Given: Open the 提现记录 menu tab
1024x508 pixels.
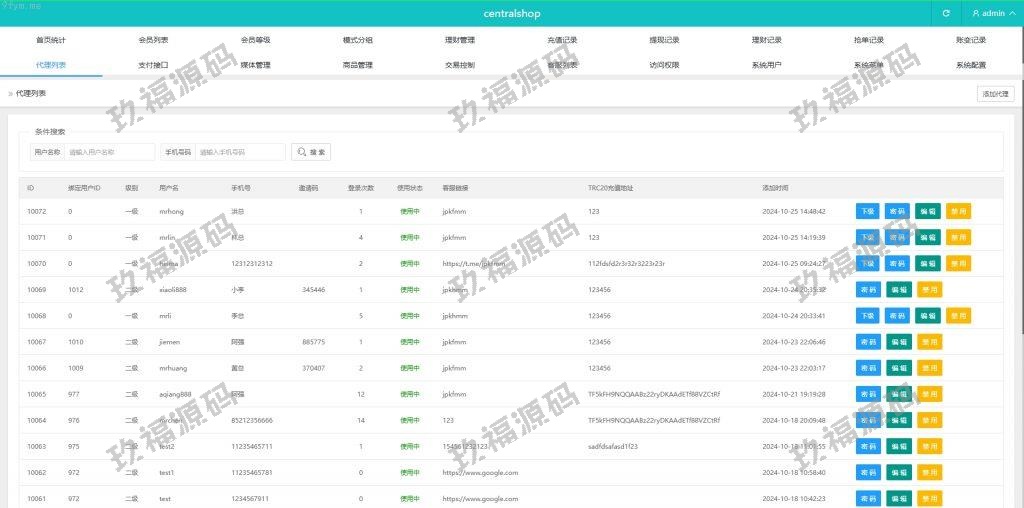Looking at the screenshot, I should 664,40.
